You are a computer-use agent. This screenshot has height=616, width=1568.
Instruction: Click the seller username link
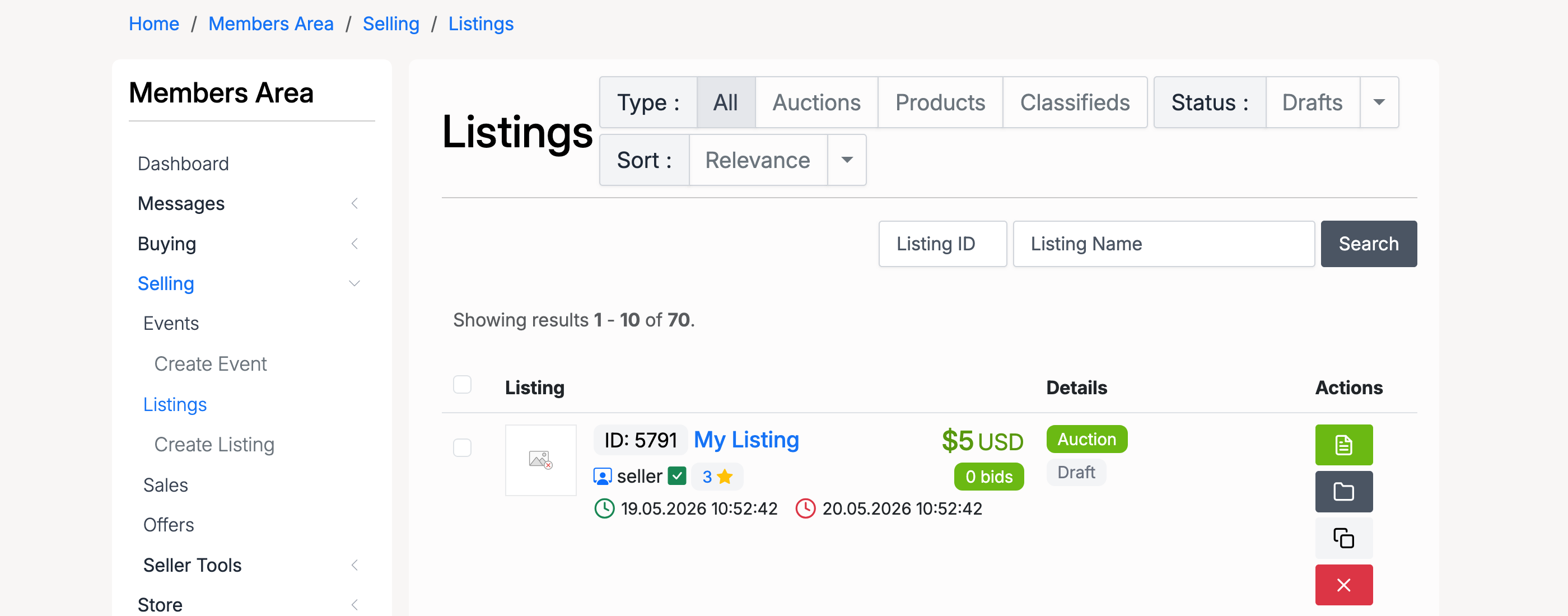click(639, 476)
